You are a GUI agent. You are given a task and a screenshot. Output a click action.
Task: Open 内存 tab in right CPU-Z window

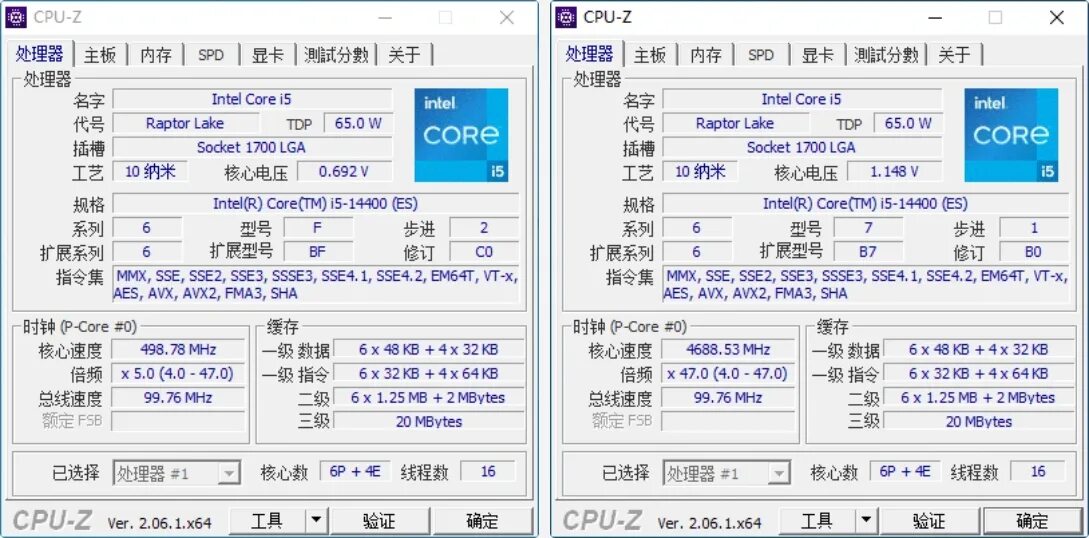click(x=706, y=55)
